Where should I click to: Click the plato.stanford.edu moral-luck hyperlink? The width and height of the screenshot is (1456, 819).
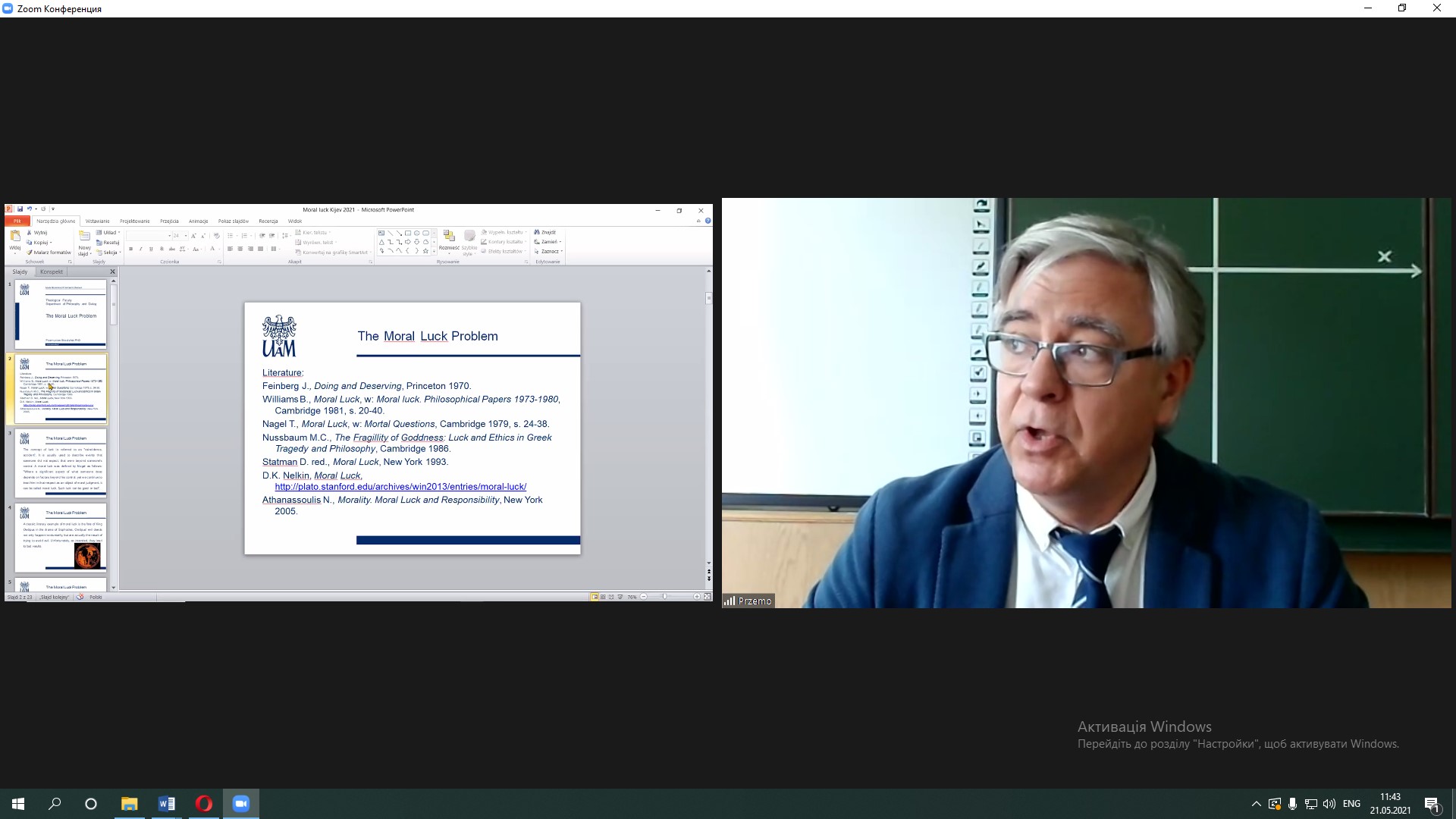[400, 487]
